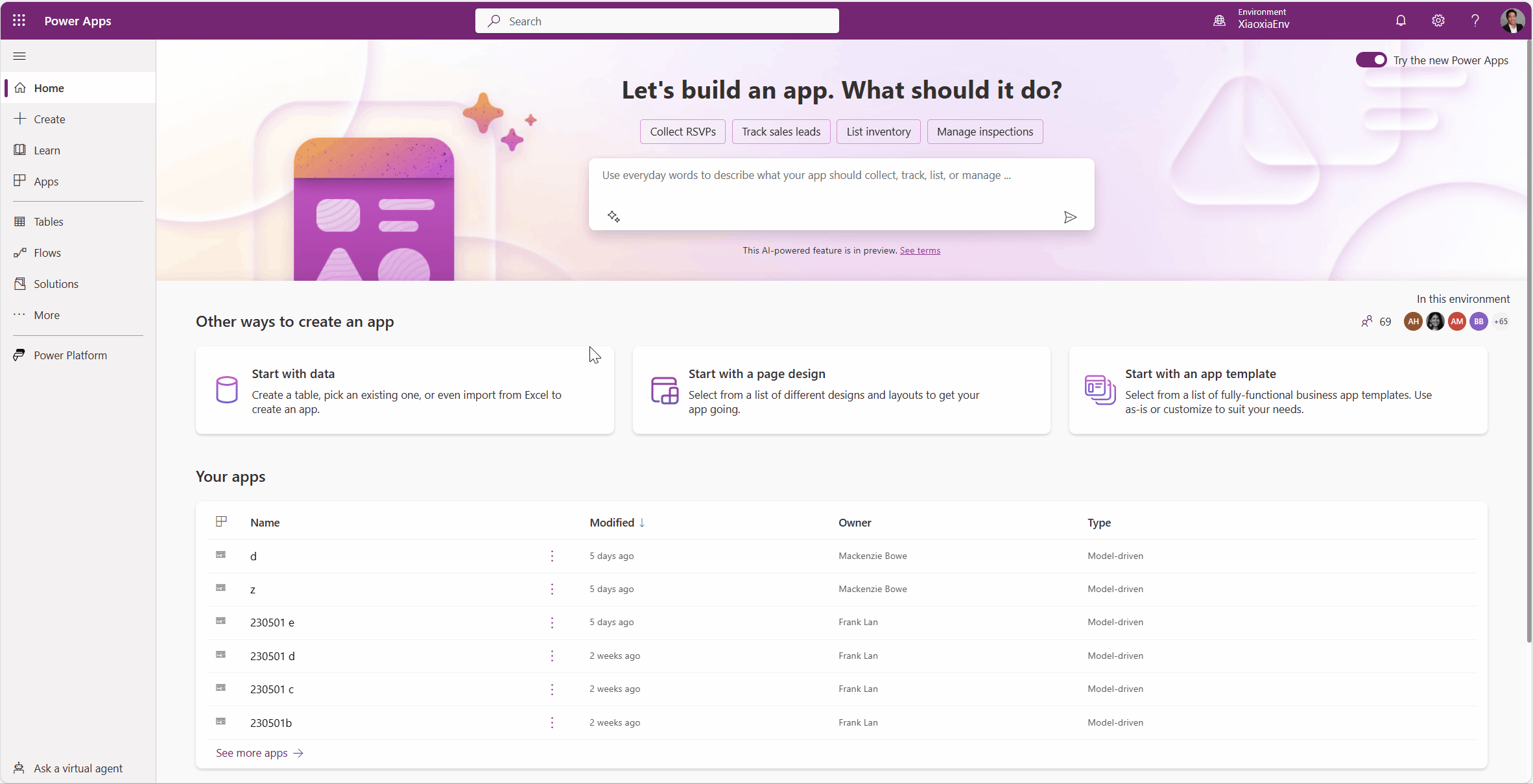Collapse the left navigation with the hamburger icon
Viewport: 1533px width, 784px height.
coord(19,56)
